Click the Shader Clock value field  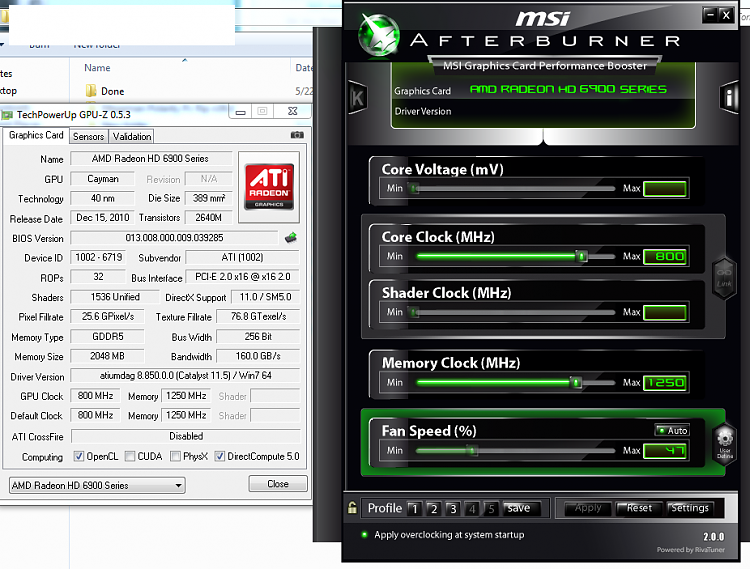tap(665, 313)
